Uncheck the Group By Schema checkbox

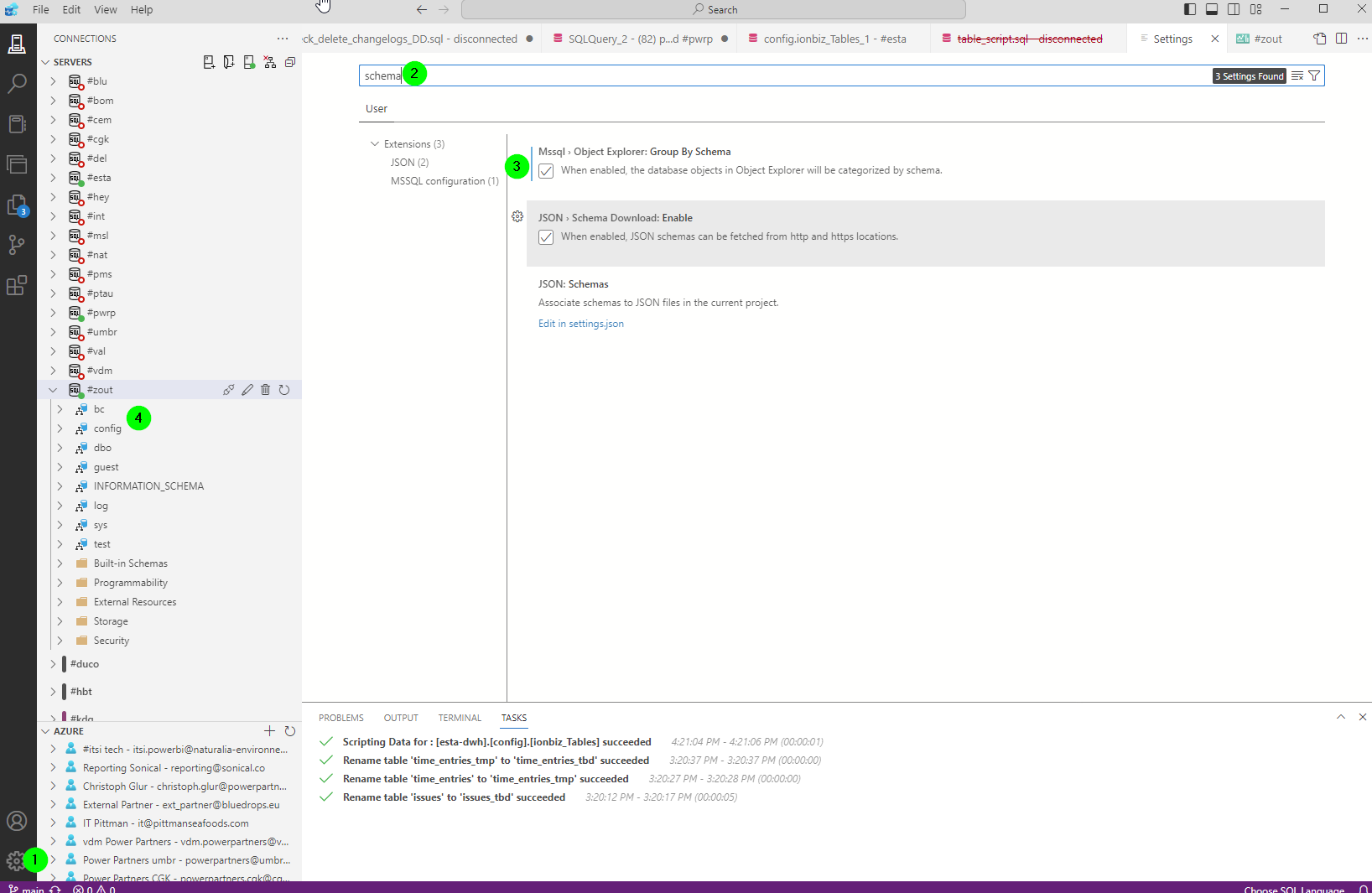(546, 171)
